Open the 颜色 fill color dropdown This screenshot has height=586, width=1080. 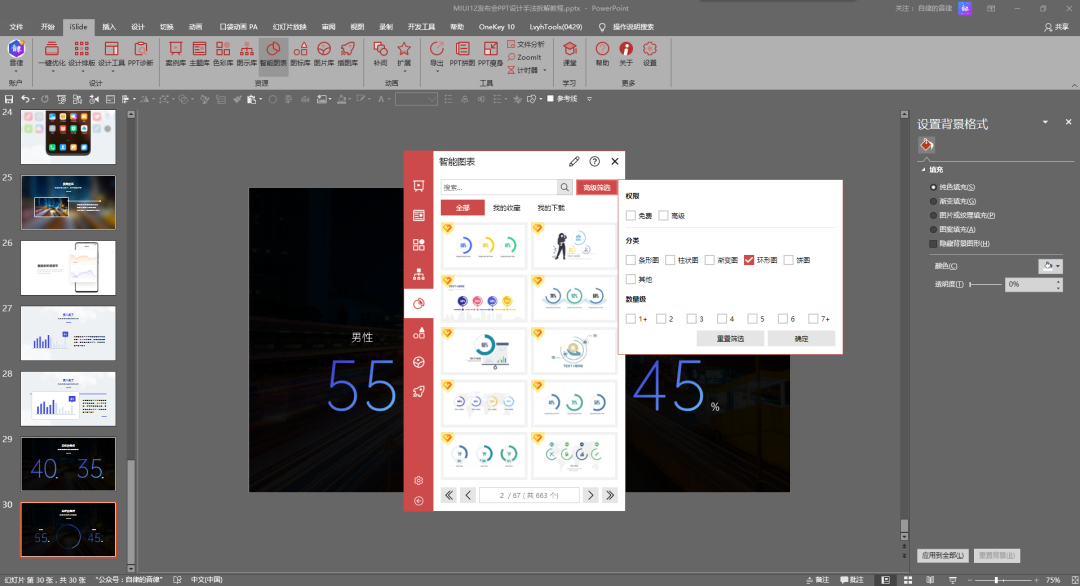click(1050, 266)
